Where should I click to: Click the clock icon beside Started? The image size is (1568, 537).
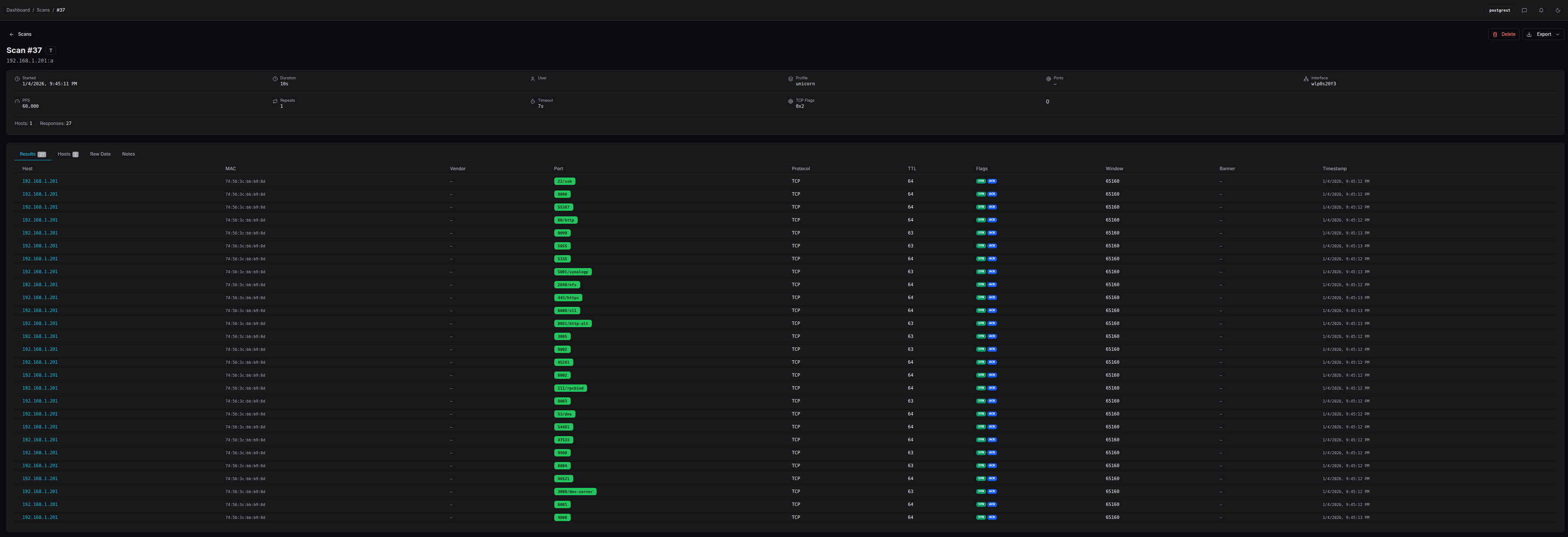tap(17, 79)
